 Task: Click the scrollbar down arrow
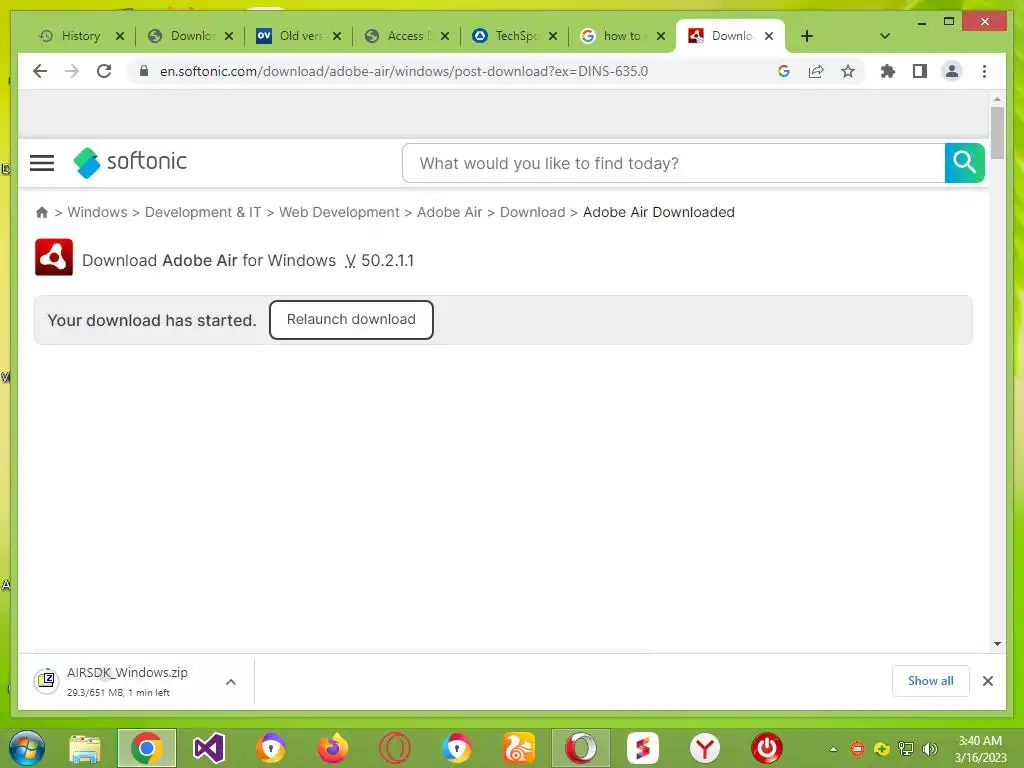point(997,644)
